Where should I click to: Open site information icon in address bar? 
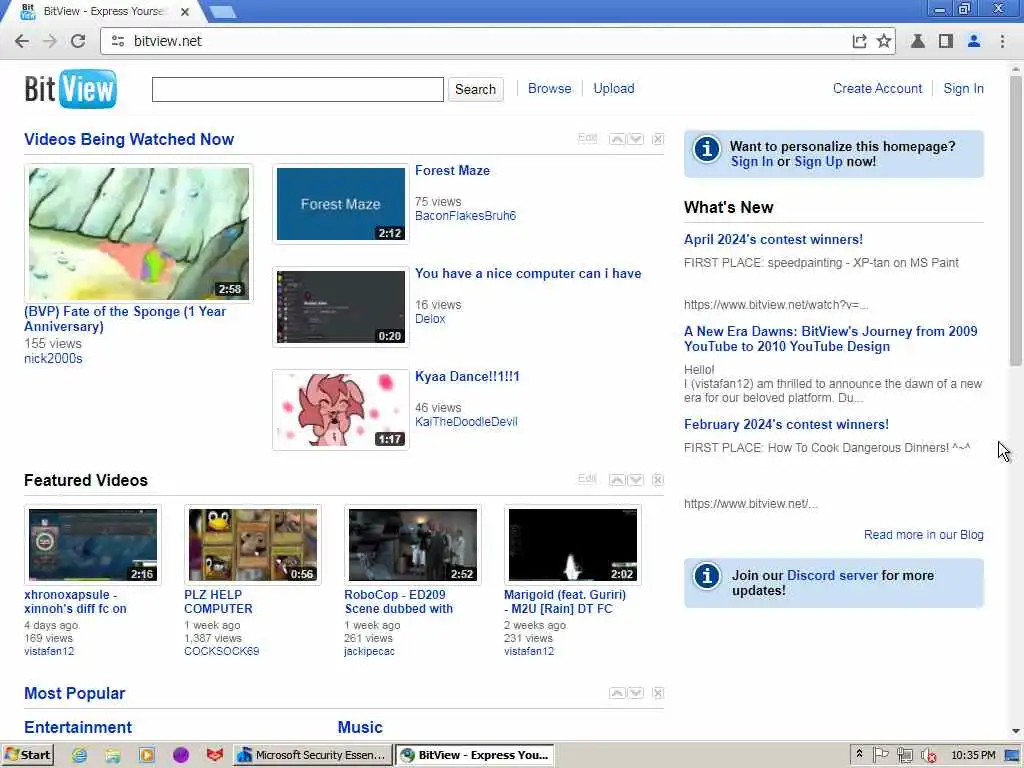[118, 41]
